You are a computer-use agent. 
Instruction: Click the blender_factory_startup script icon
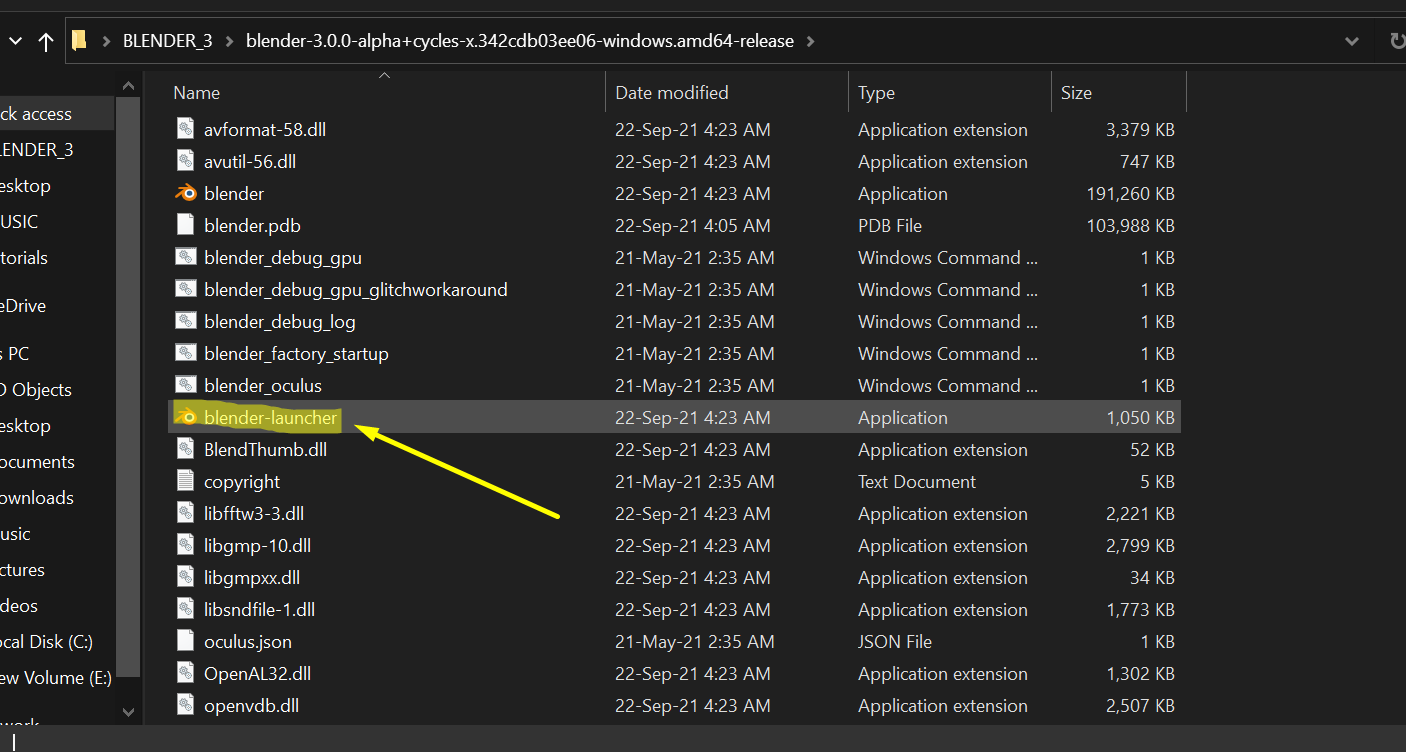coord(185,353)
